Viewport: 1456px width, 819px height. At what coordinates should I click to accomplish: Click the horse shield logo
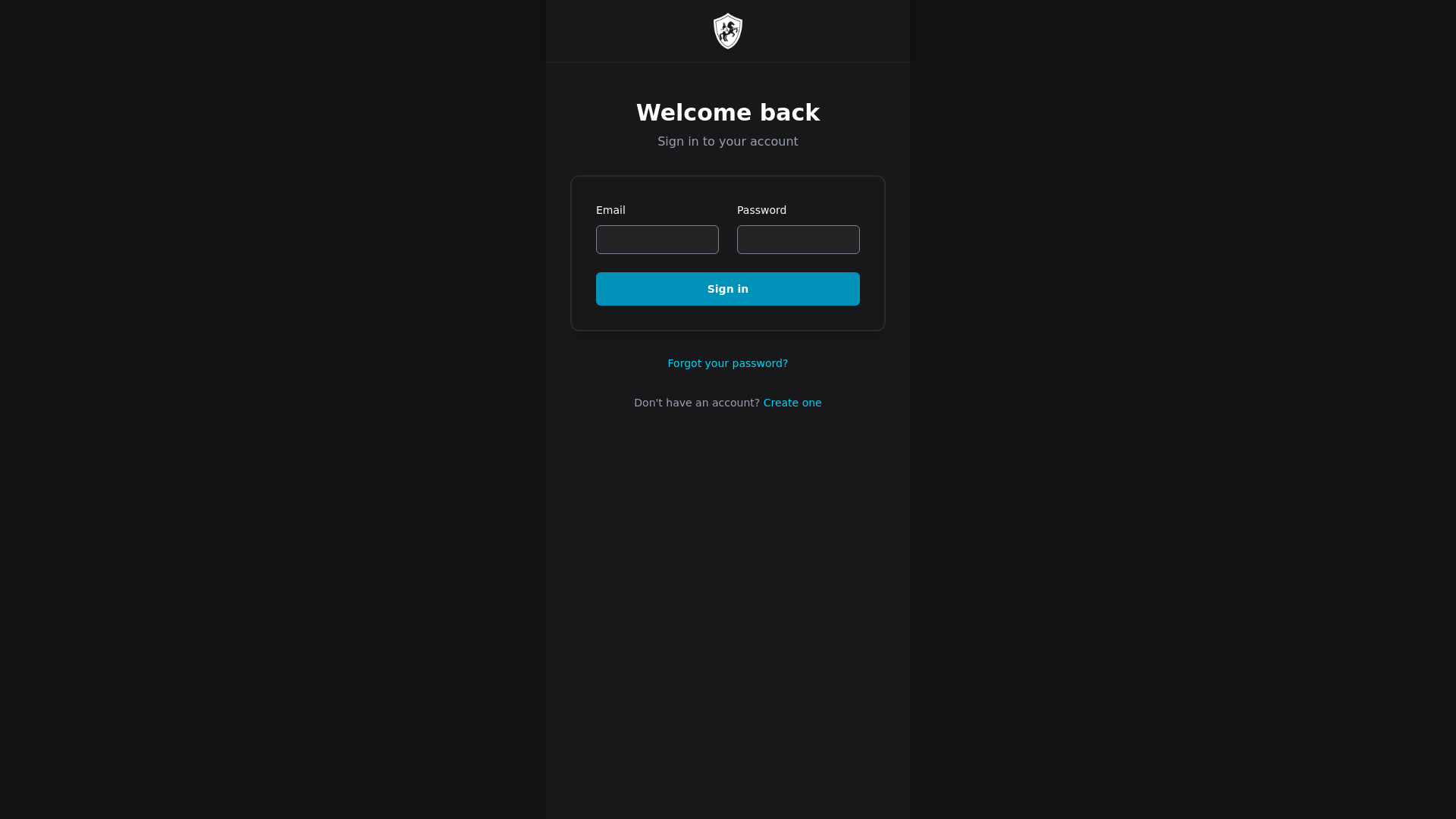click(728, 31)
